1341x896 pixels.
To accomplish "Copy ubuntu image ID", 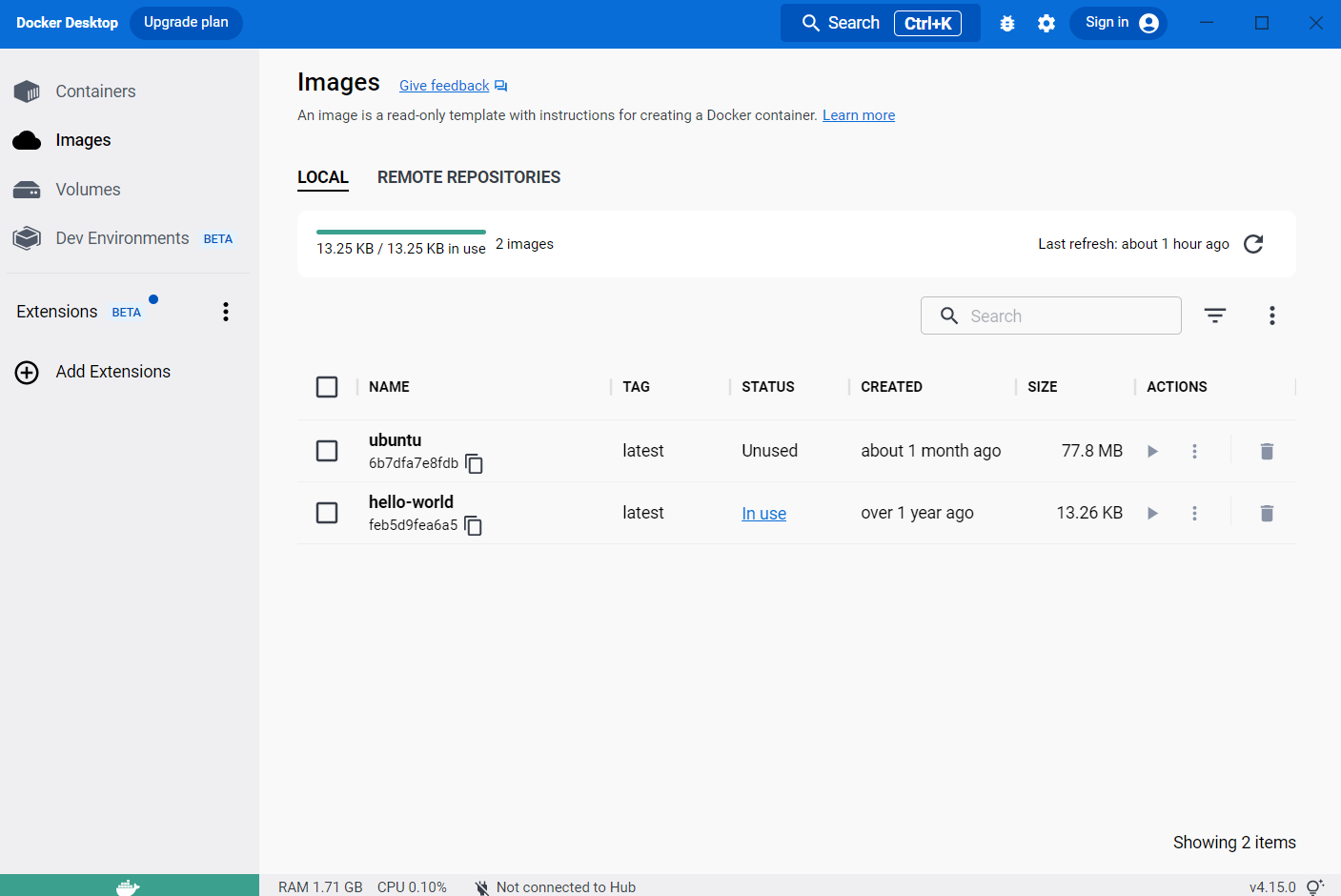I will click(x=474, y=464).
